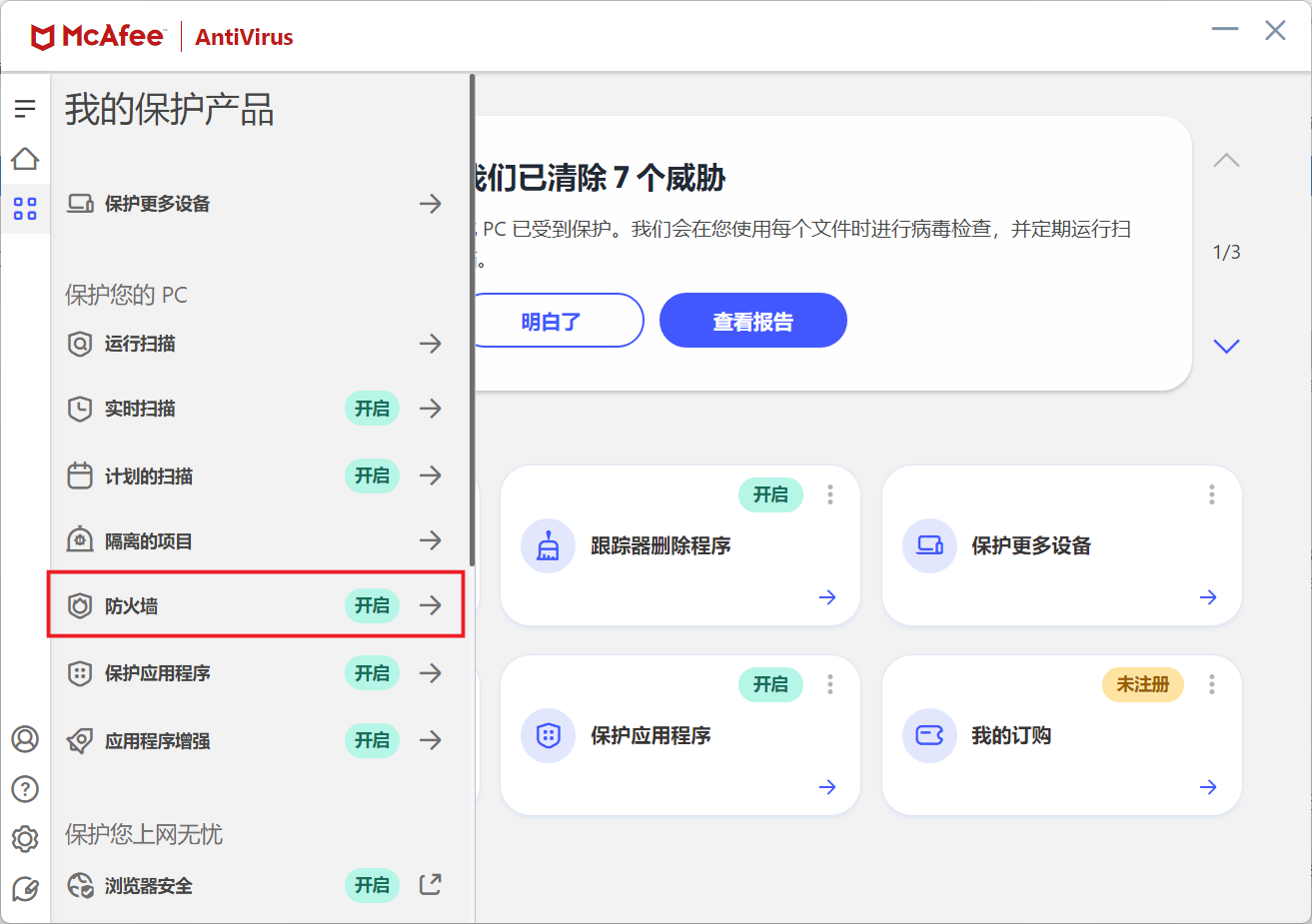This screenshot has width=1312, height=924.
Task: Minimize the McAfee window
Action: click(1225, 30)
